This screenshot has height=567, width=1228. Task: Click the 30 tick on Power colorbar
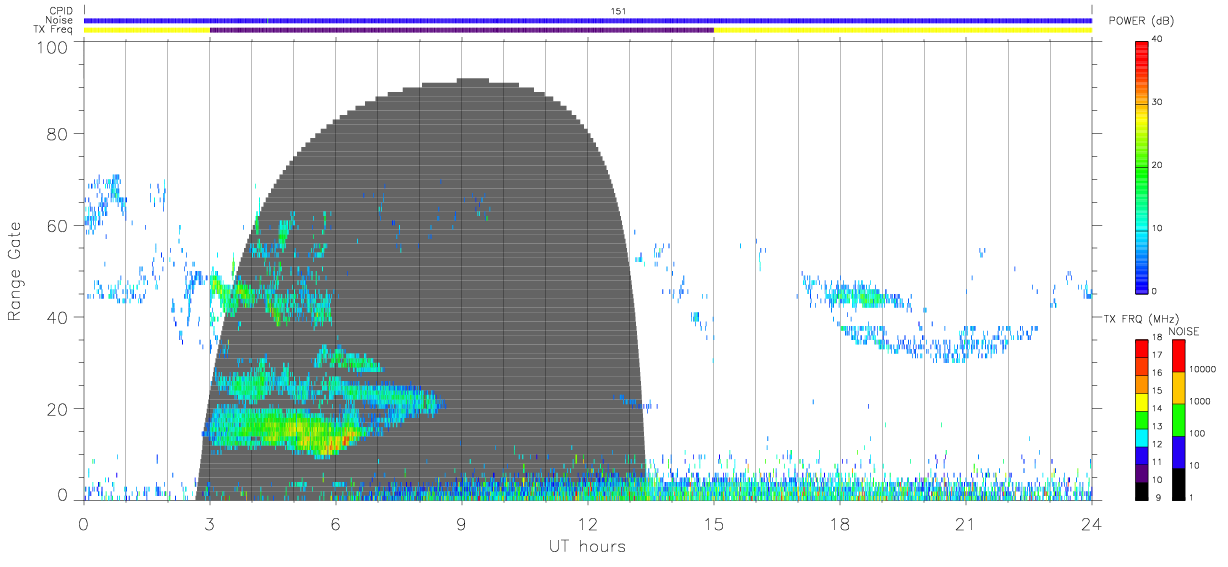pos(1158,102)
